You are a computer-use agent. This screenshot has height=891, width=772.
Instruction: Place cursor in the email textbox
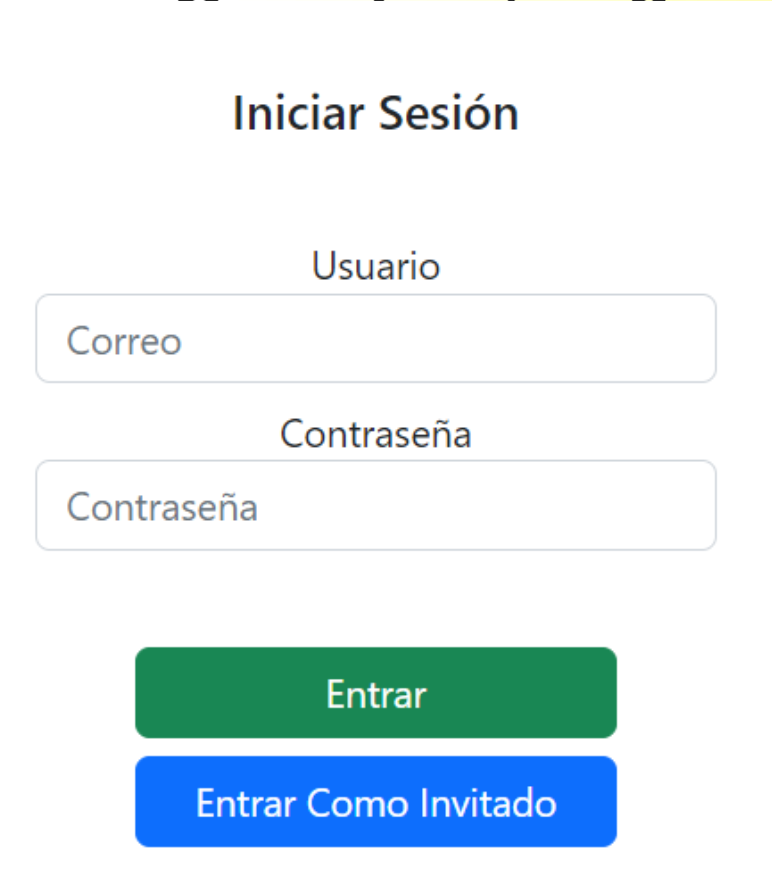point(376,339)
